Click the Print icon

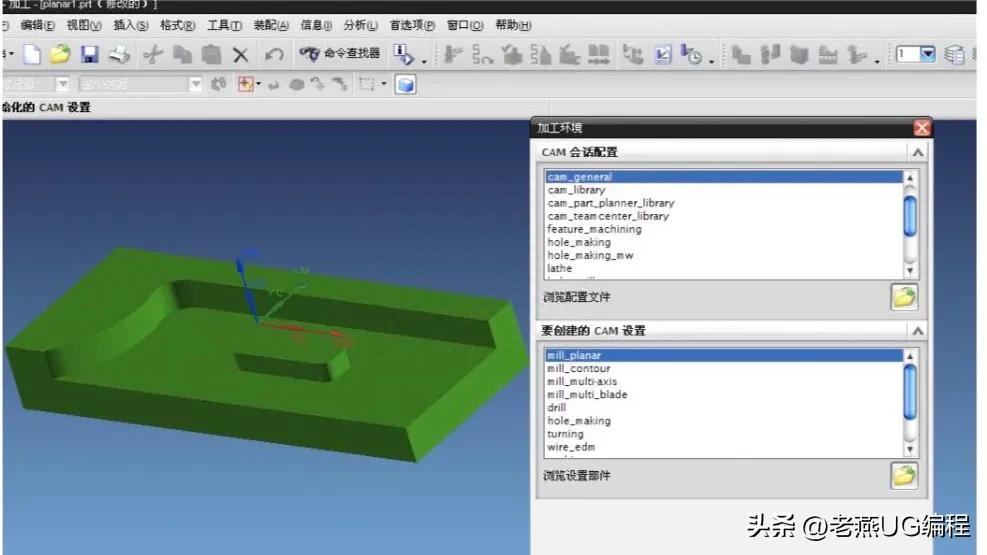[119, 55]
